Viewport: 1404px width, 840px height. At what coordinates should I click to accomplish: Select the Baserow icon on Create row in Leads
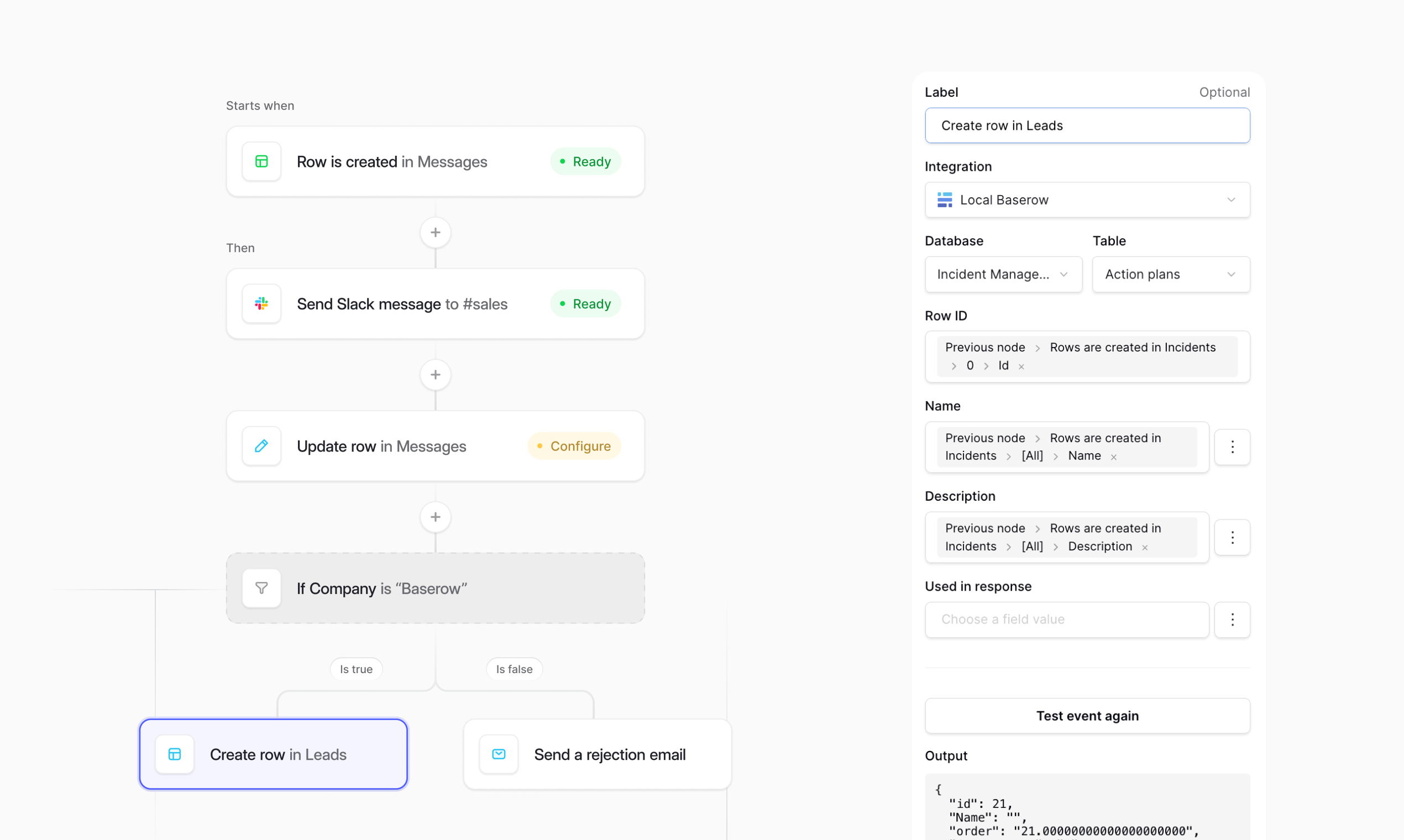tap(174, 754)
